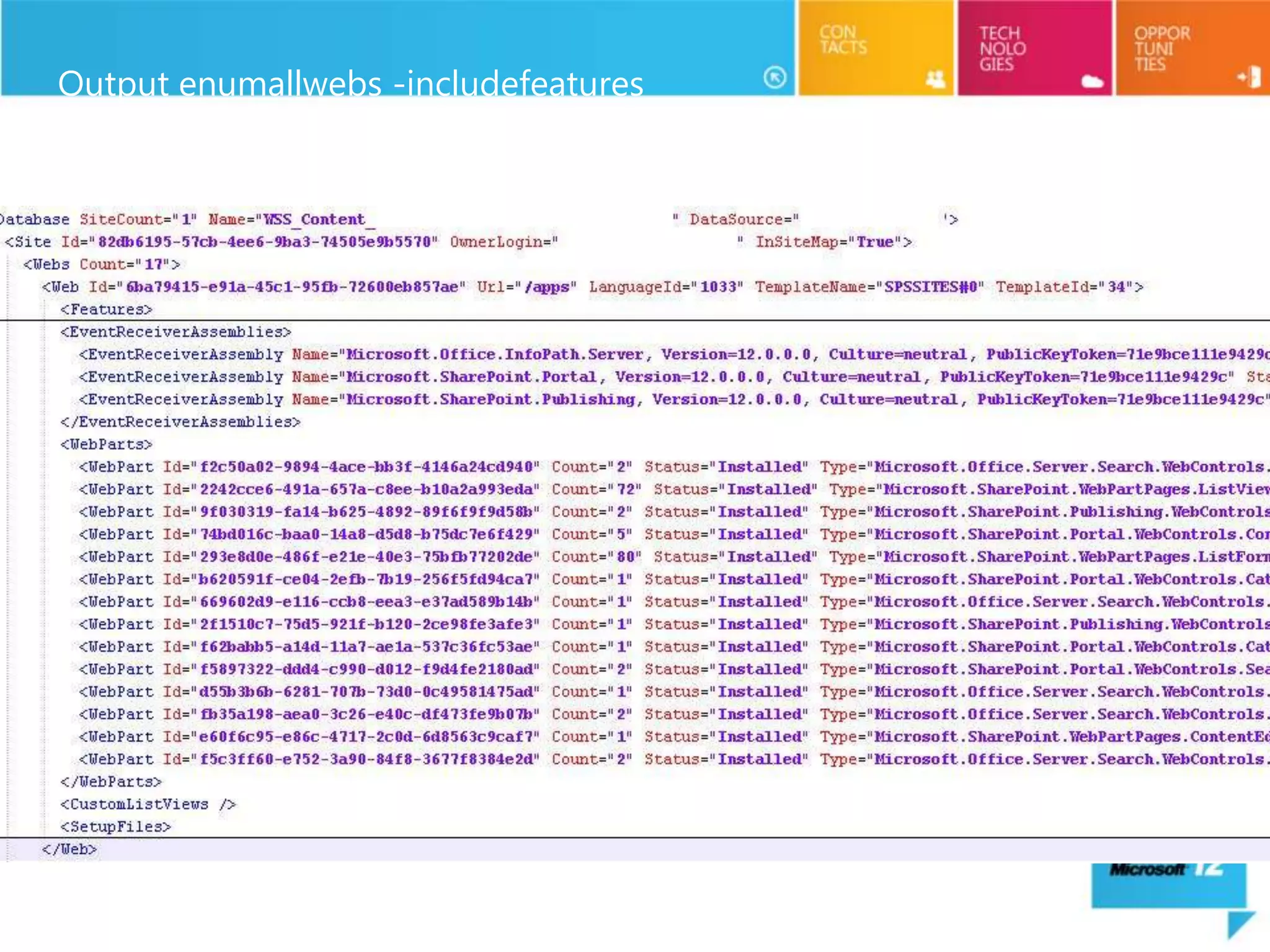
Task: Click the <Webs Count="17"> node
Action: pos(101,265)
